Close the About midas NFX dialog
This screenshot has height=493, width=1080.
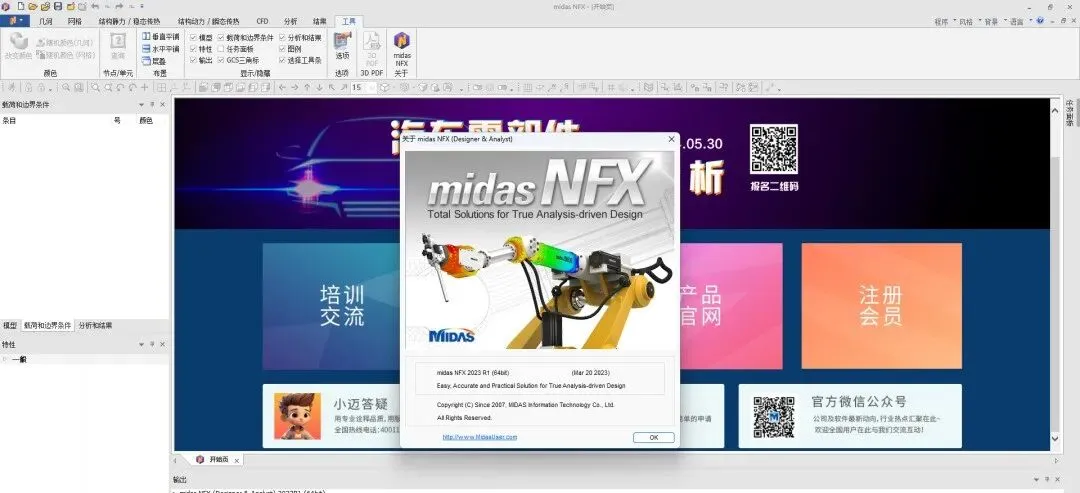tap(672, 138)
